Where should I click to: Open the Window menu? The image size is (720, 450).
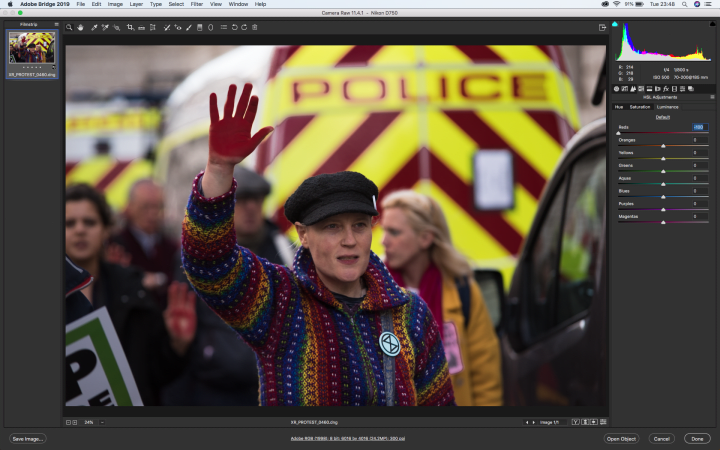click(x=238, y=4)
